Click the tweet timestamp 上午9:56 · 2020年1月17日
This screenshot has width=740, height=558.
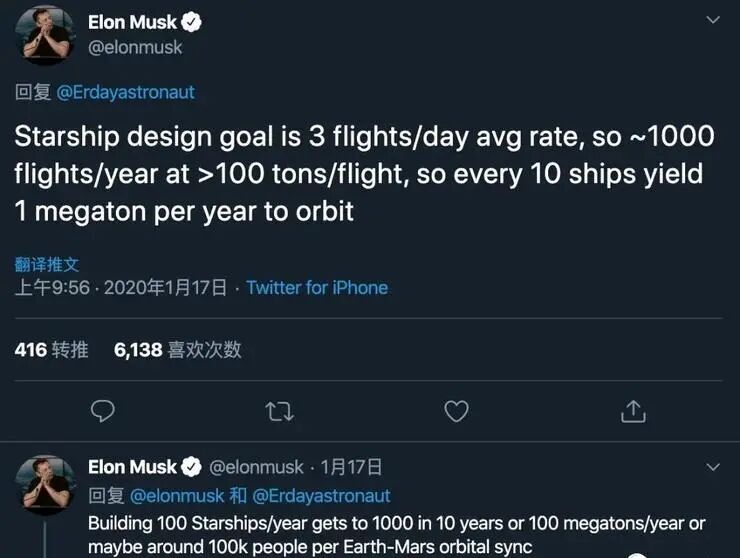(x=120, y=288)
